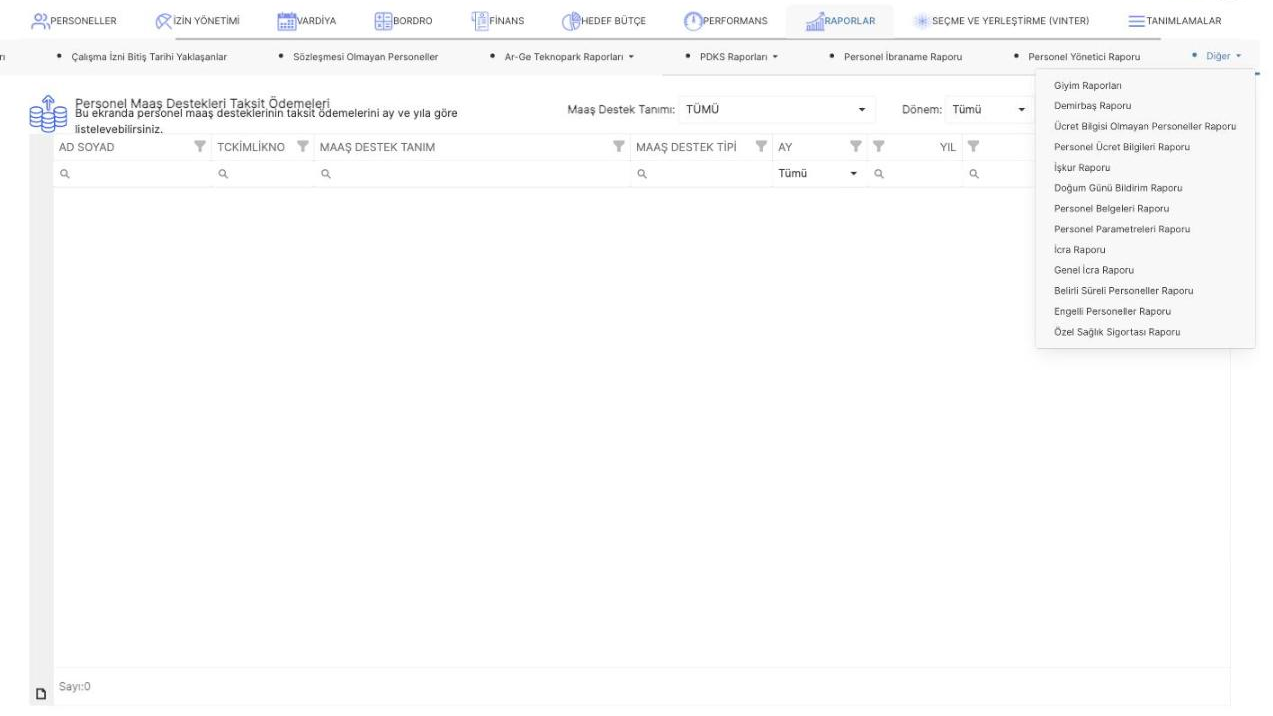Open Personel Yönetici Raporu link
Screen dimensions: 1273x716
(1083, 56)
